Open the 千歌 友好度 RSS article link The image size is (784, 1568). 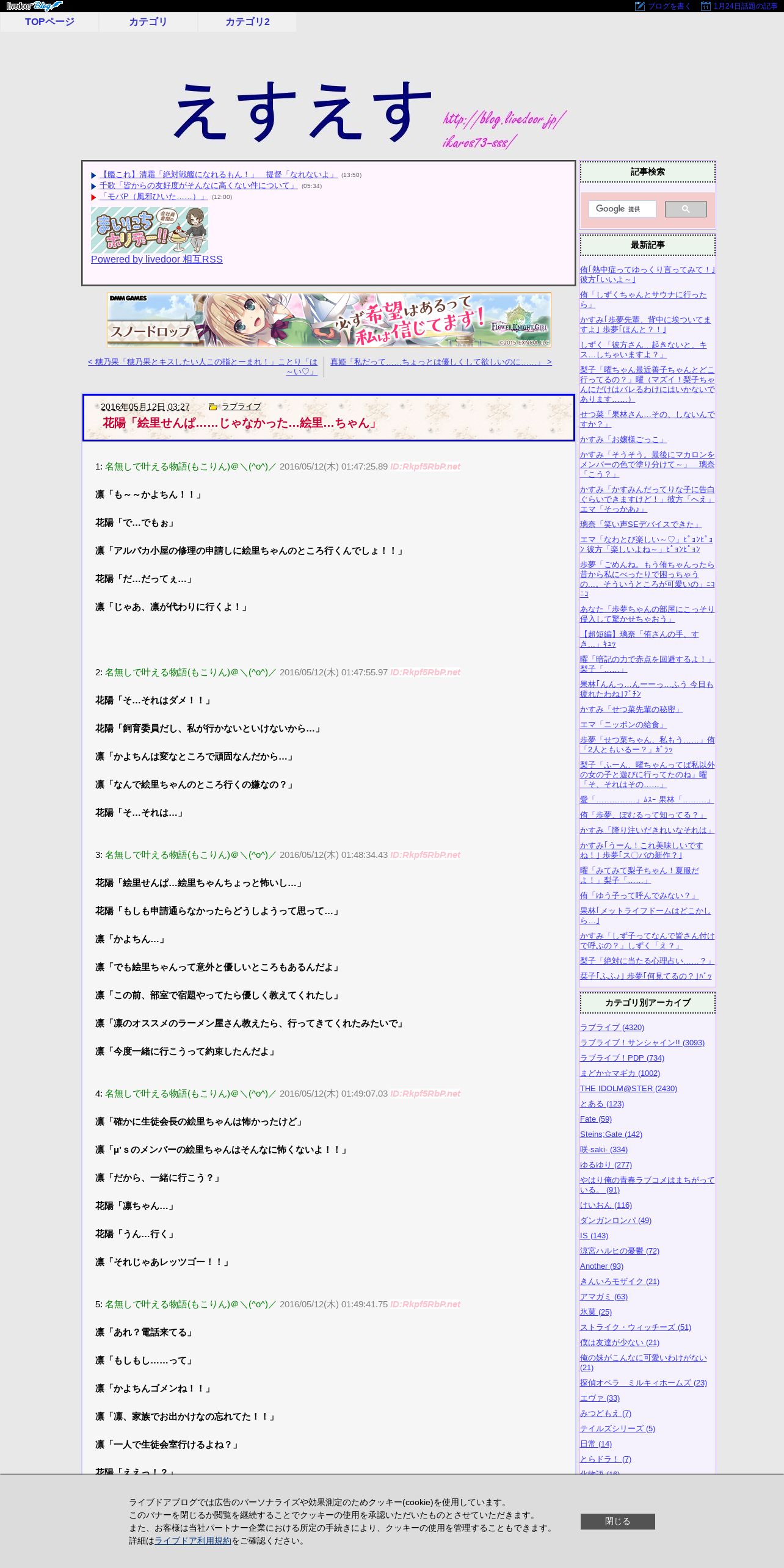click(198, 186)
